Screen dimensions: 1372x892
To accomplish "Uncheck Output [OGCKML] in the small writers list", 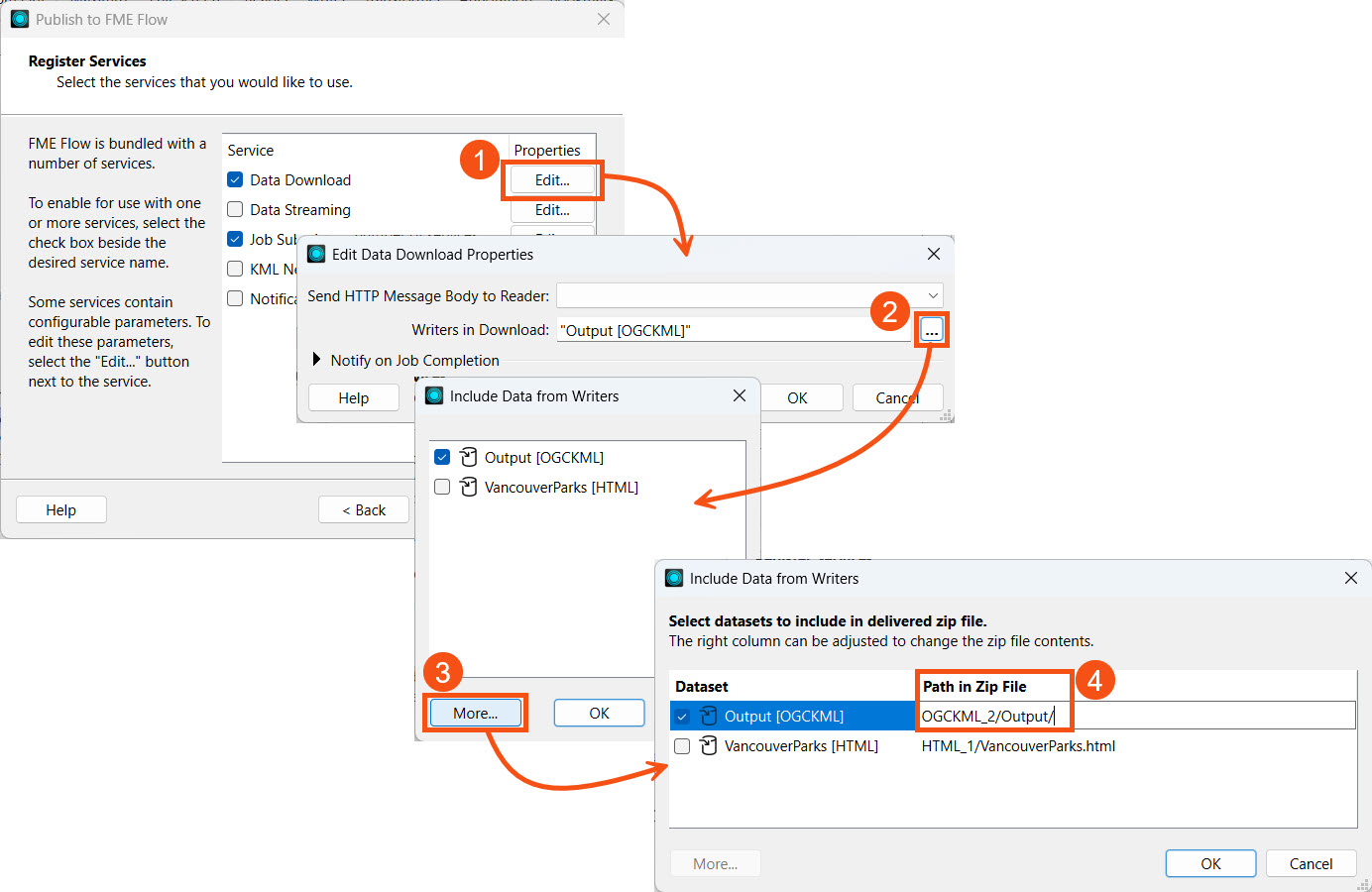I will pyautogui.click(x=442, y=457).
